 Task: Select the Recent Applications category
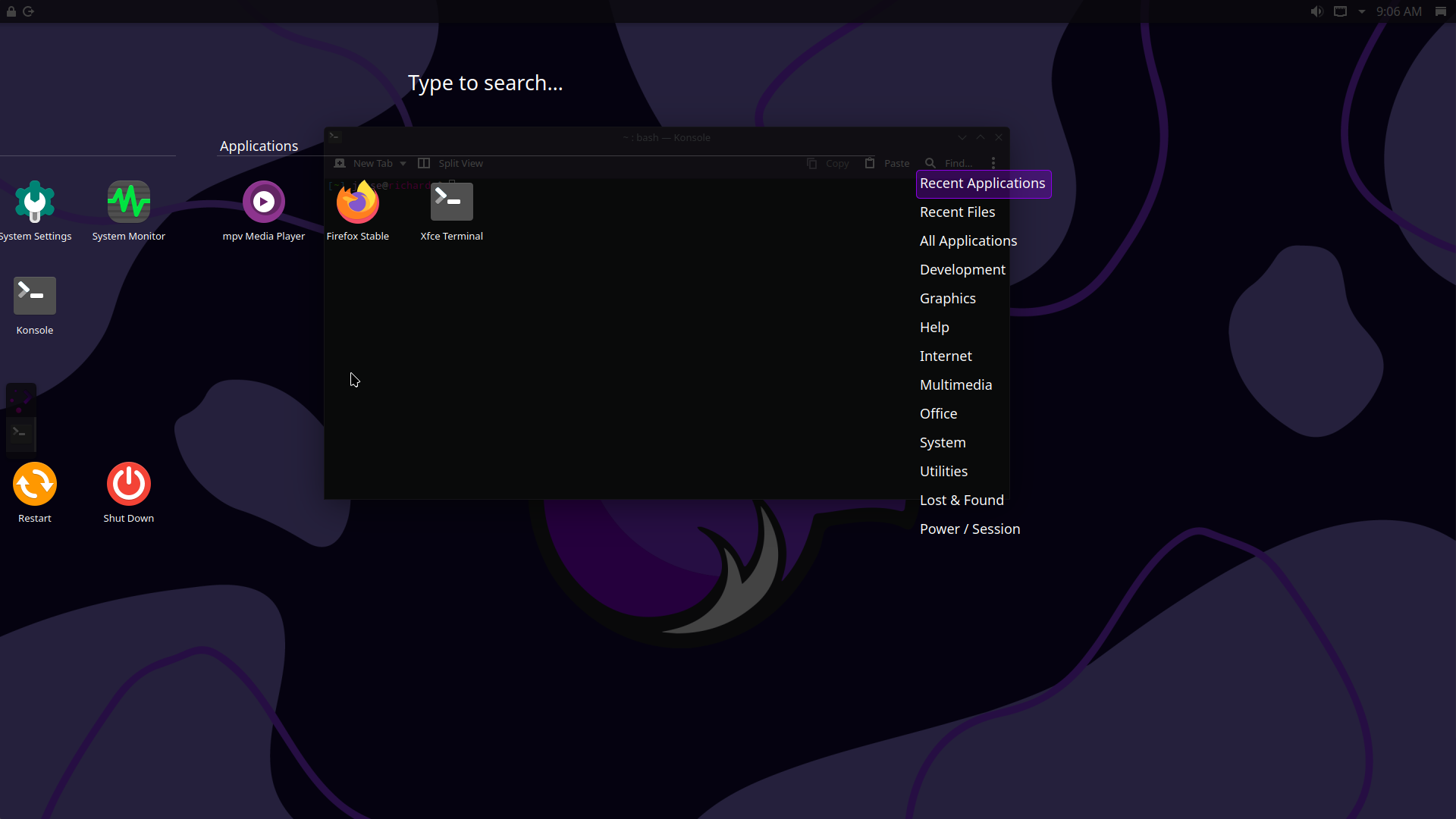(x=983, y=184)
